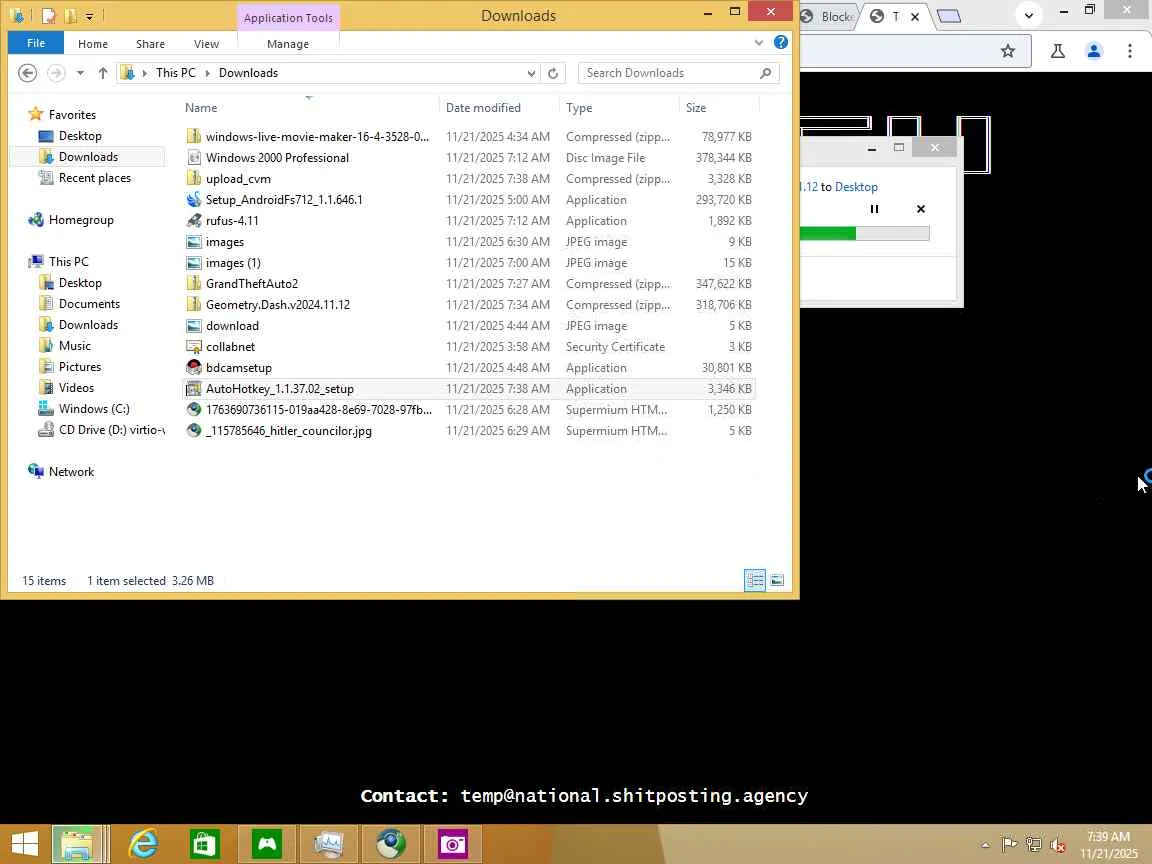
Task: Open the address bar history dropdown
Action: (531, 73)
